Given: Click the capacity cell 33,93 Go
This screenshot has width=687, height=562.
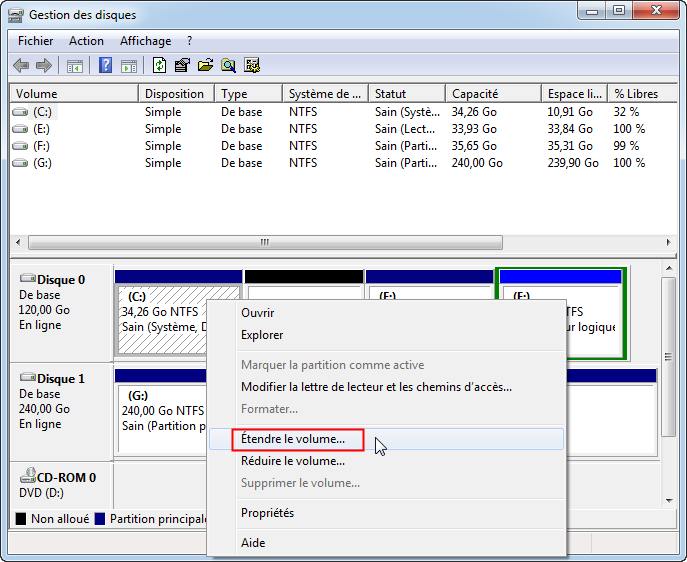Looking at the screenshot, I should 474,129.
